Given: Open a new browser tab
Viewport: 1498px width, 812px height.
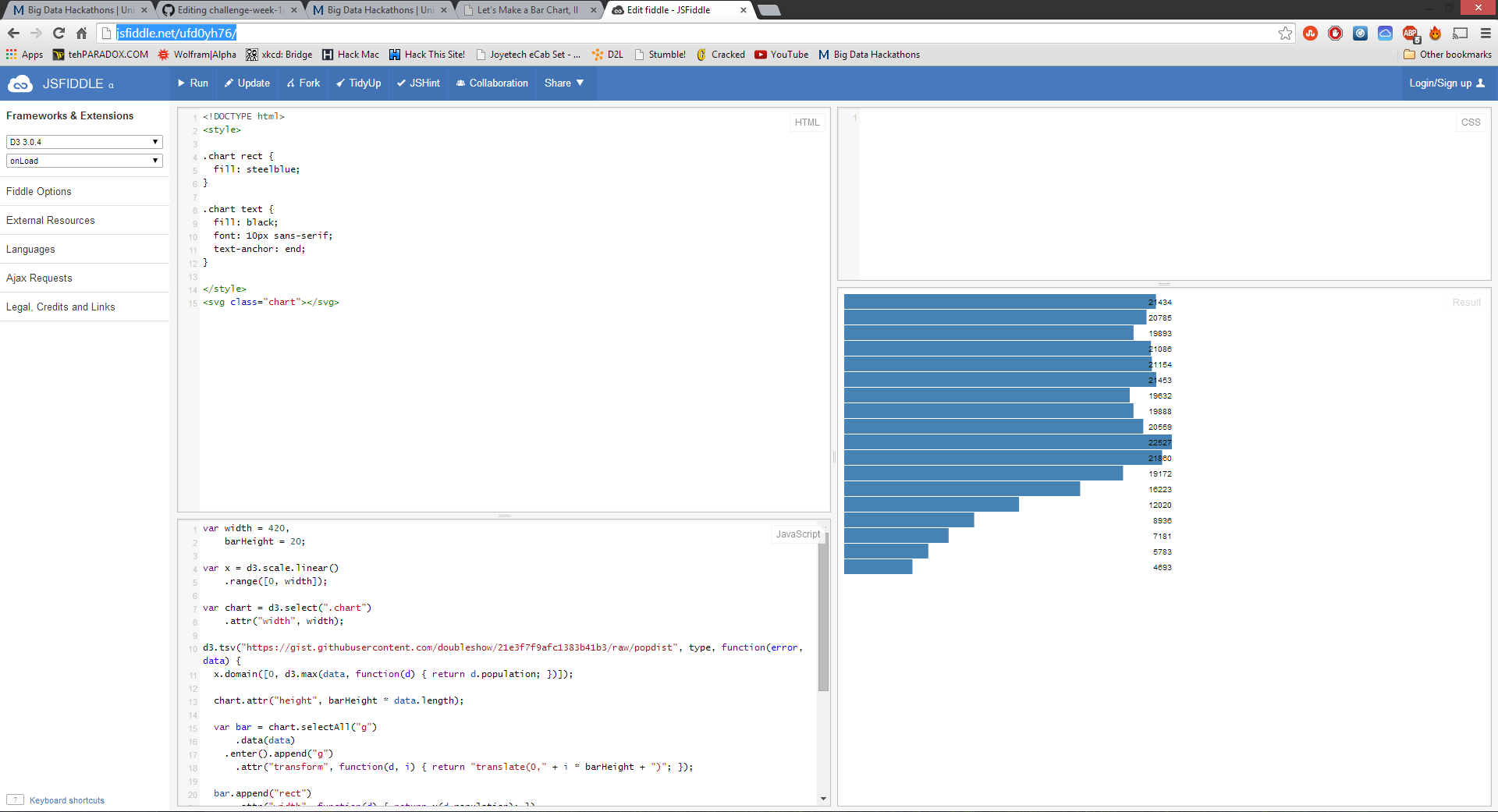Looking at the screenshot, I should pyautogui.click(x=769, y=10).
